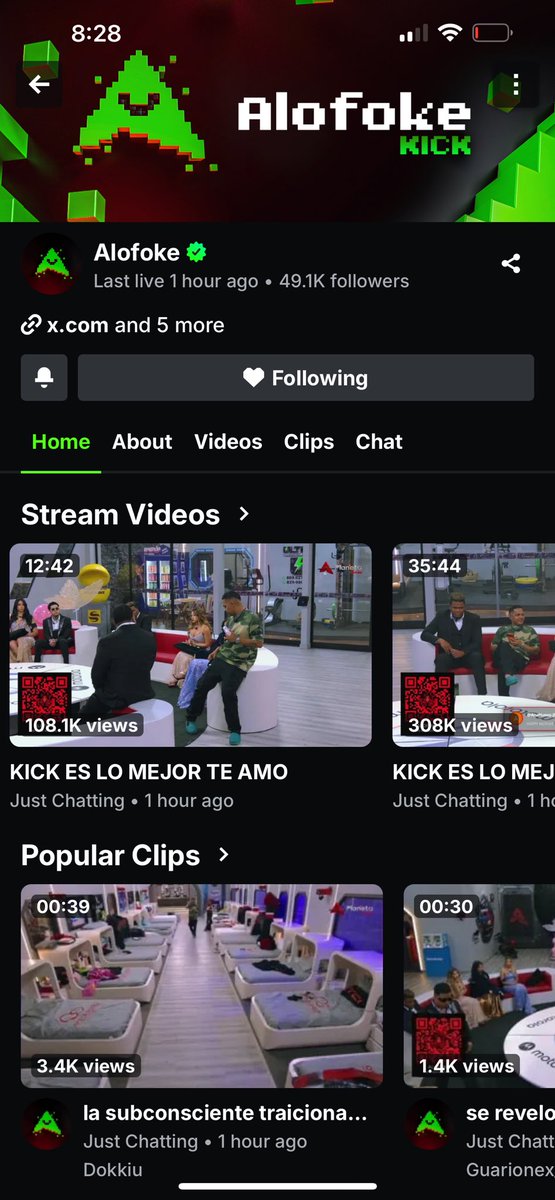
Task: Open the Popular Clips heading
Action: click(110, 856)
